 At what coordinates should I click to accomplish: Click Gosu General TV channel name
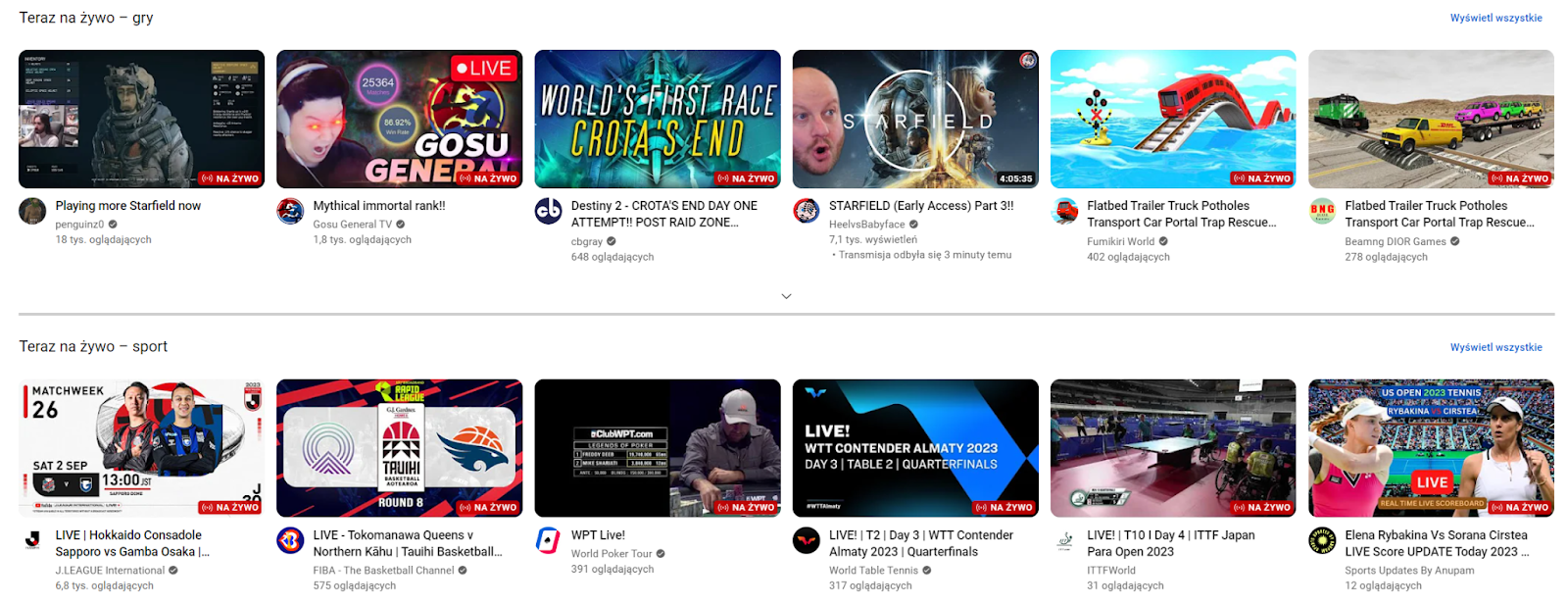(353, 225)
